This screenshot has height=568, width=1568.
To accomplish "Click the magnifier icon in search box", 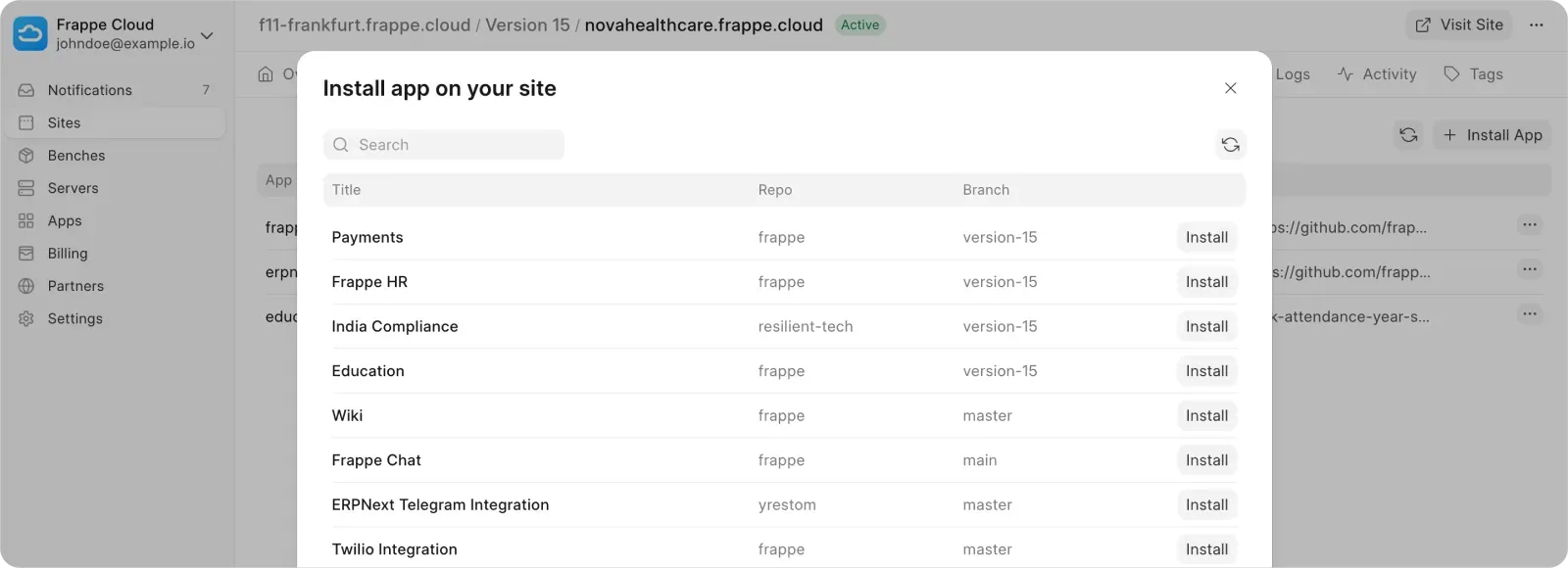I will click(x=340, y=145).
